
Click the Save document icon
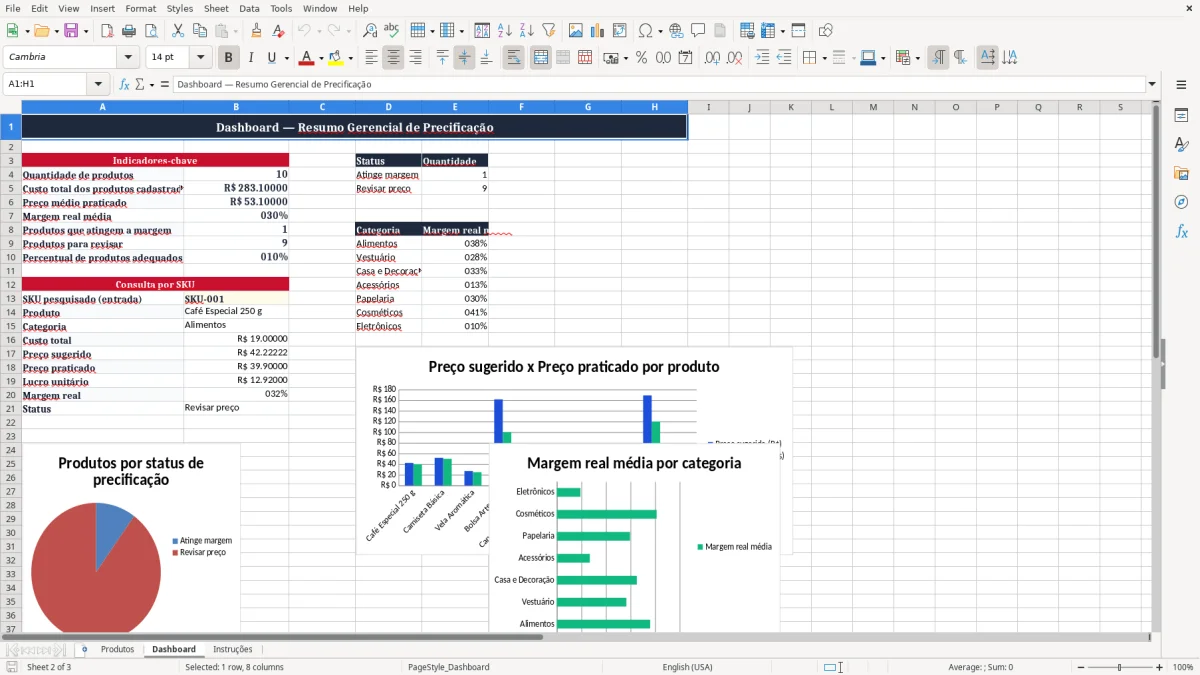point(70,31)
